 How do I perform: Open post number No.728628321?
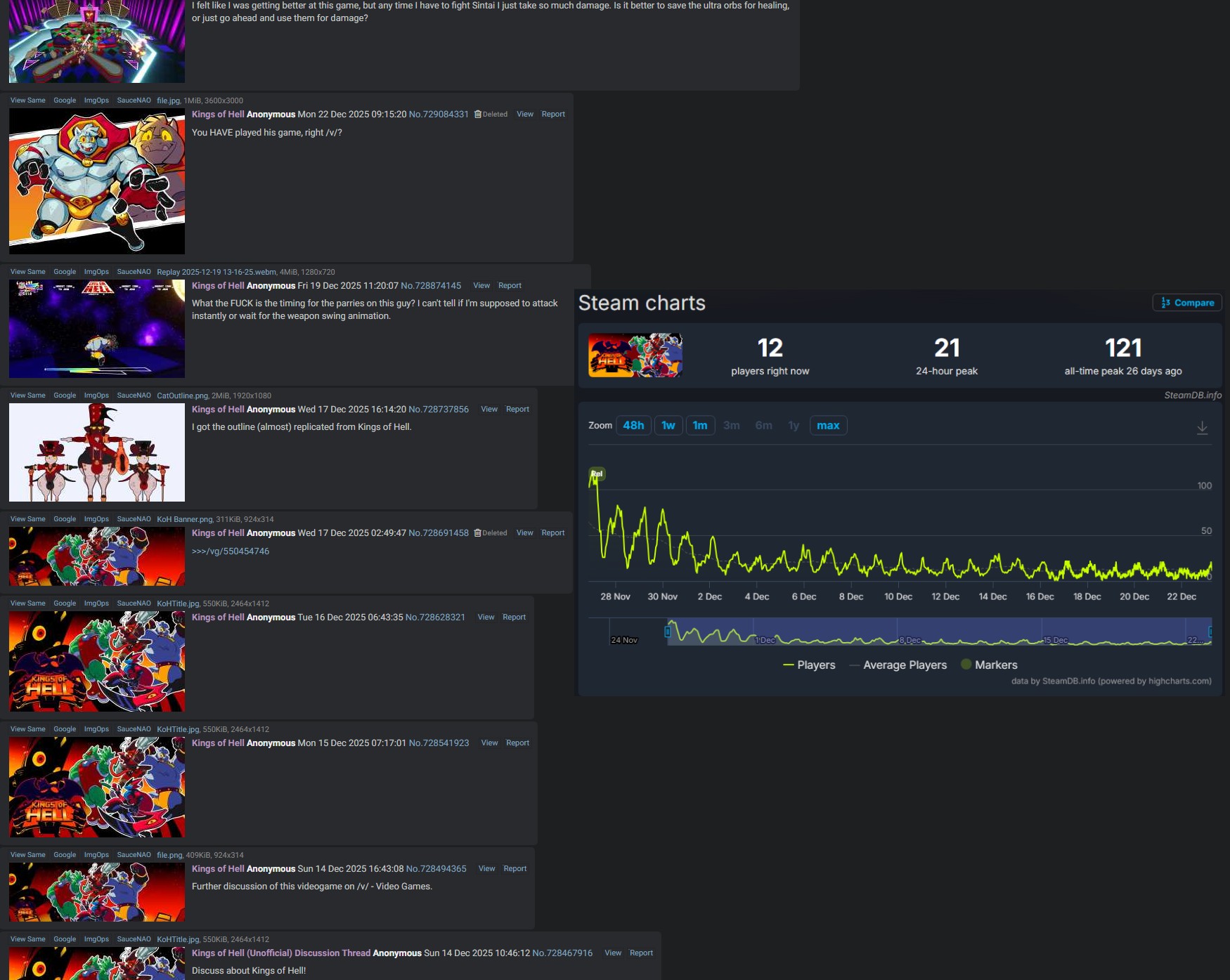pyautogui.click(x=435, y=618)
